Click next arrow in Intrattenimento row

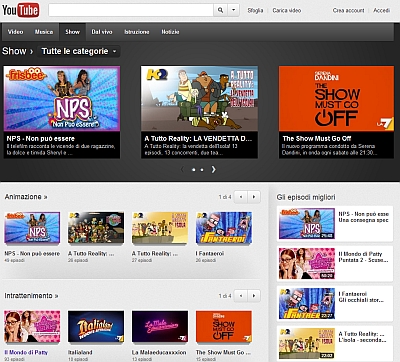click(254, 296)
